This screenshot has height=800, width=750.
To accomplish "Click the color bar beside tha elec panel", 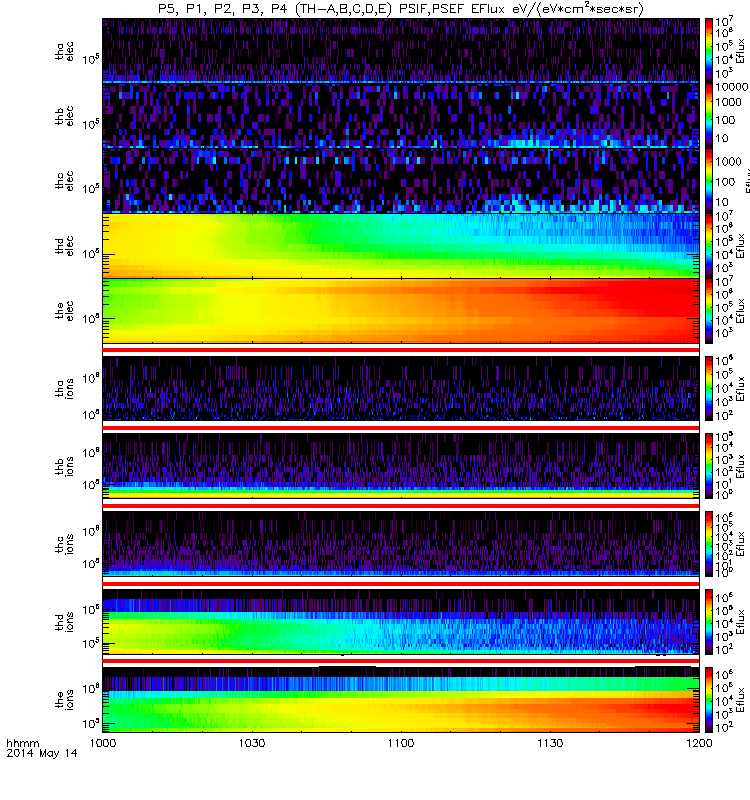I will coord(709,51).
